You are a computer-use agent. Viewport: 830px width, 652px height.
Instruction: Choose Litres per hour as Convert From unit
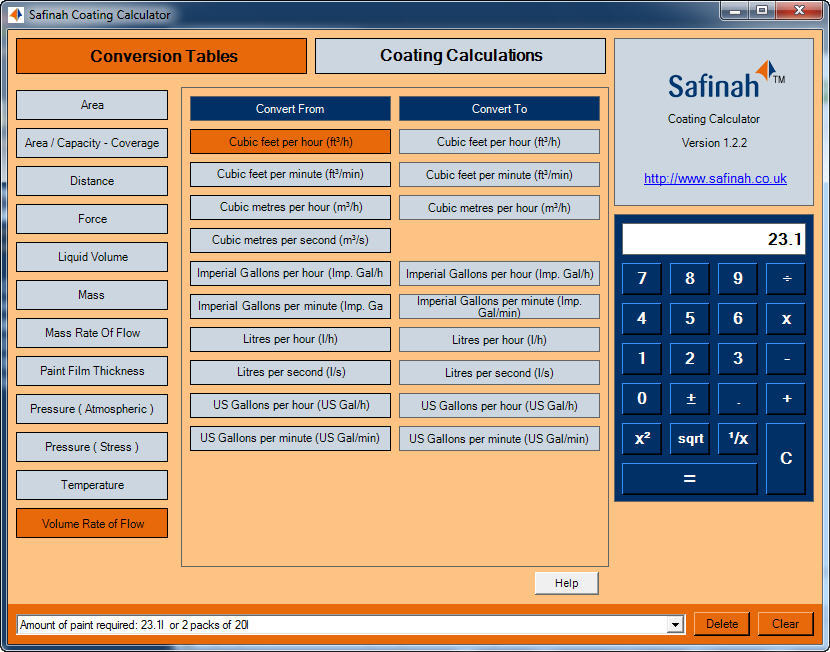(x=289, y=339)
